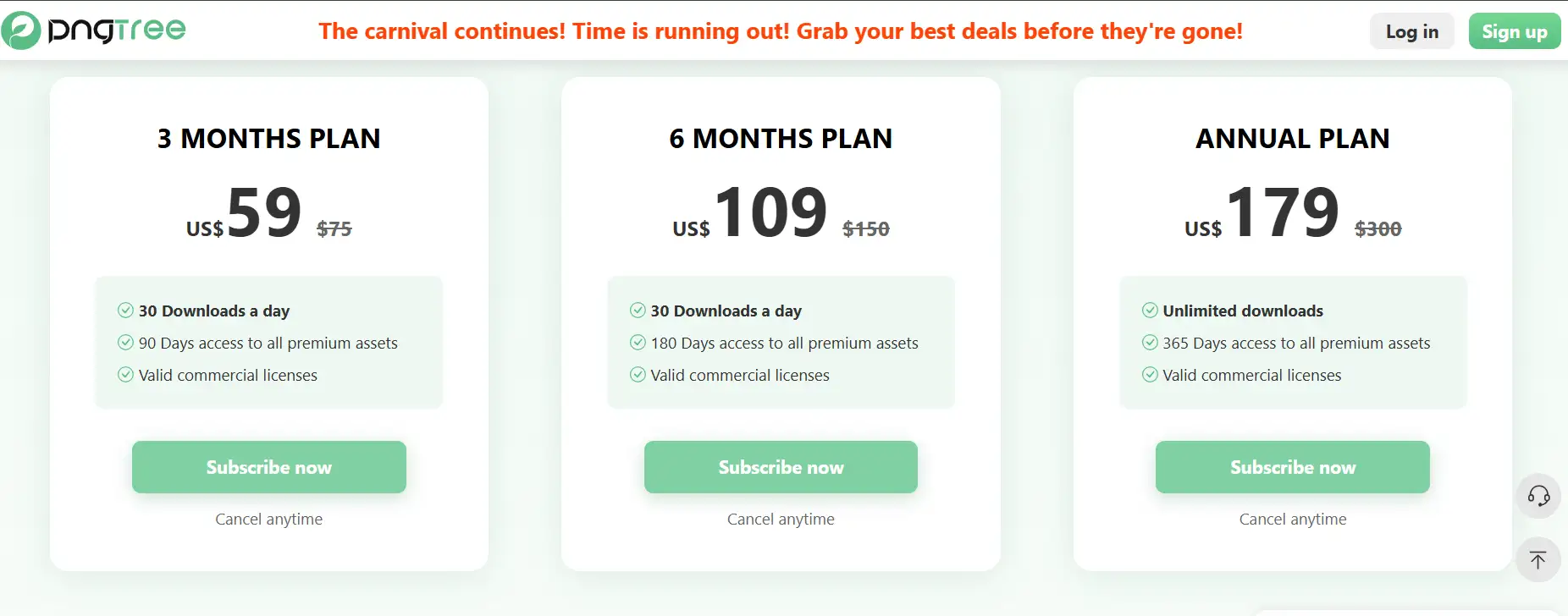Subscribe to the Annual Plan
1568x616 pixels.
point(1292,467)
